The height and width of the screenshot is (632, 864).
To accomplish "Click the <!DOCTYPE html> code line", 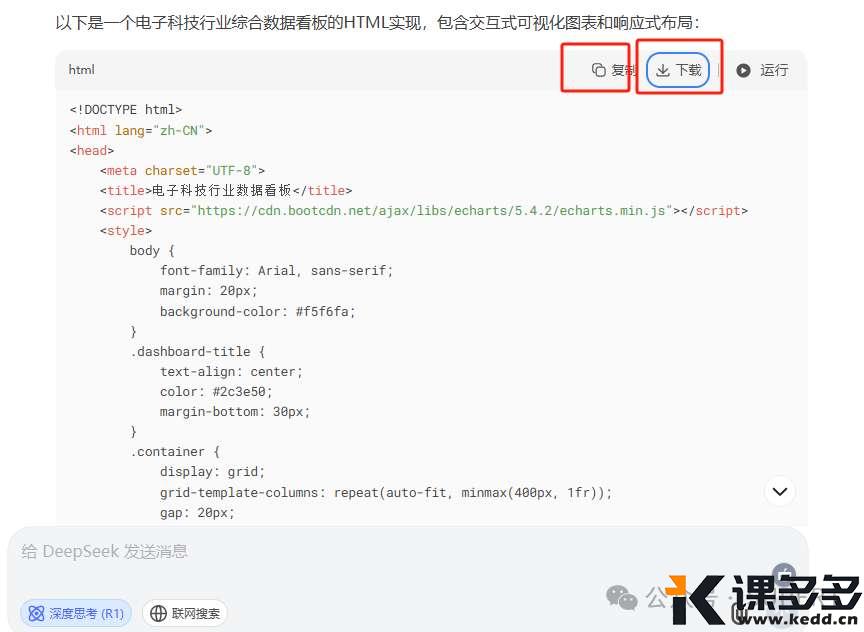I will (x=126, y=110).
